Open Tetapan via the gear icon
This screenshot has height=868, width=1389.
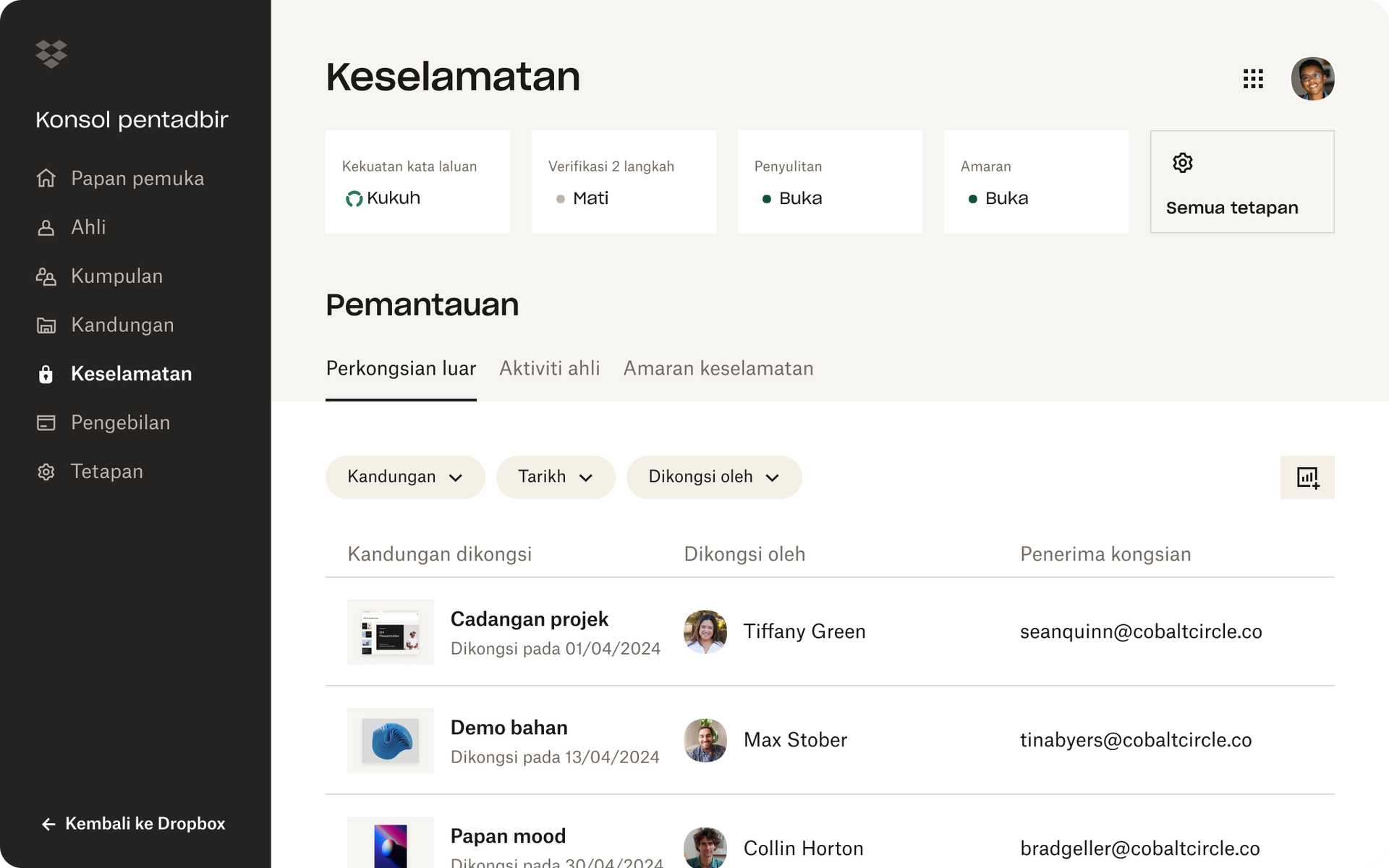coord(46,471)
